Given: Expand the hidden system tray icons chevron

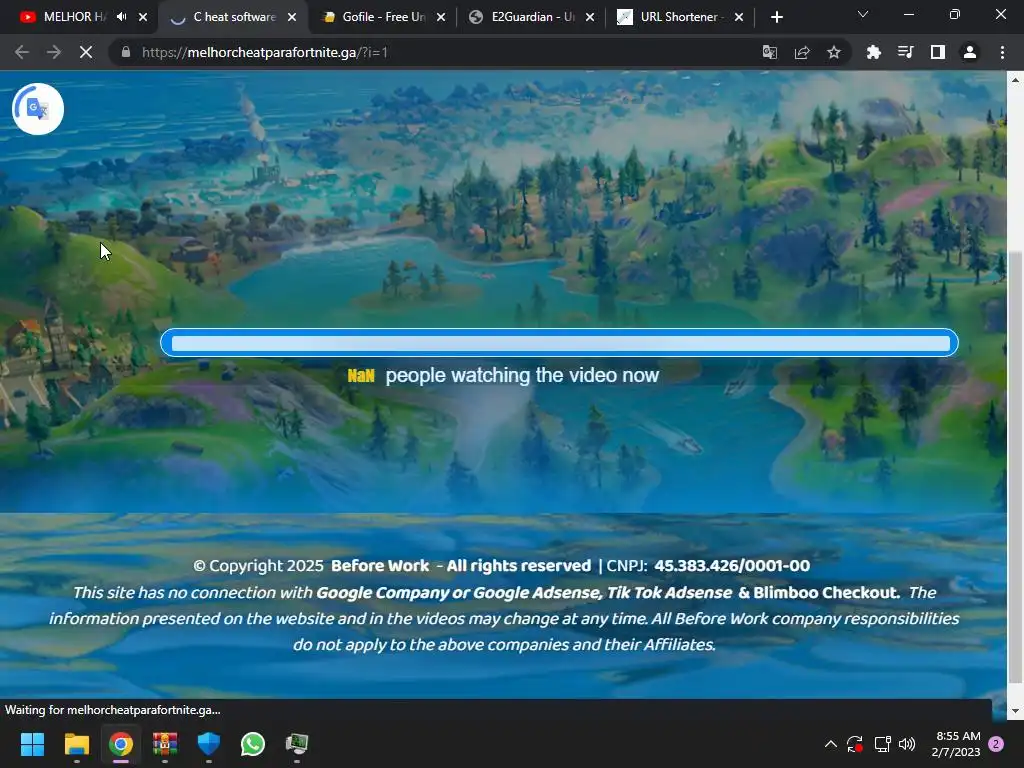Looking at the screenshot, I should 831,744.
